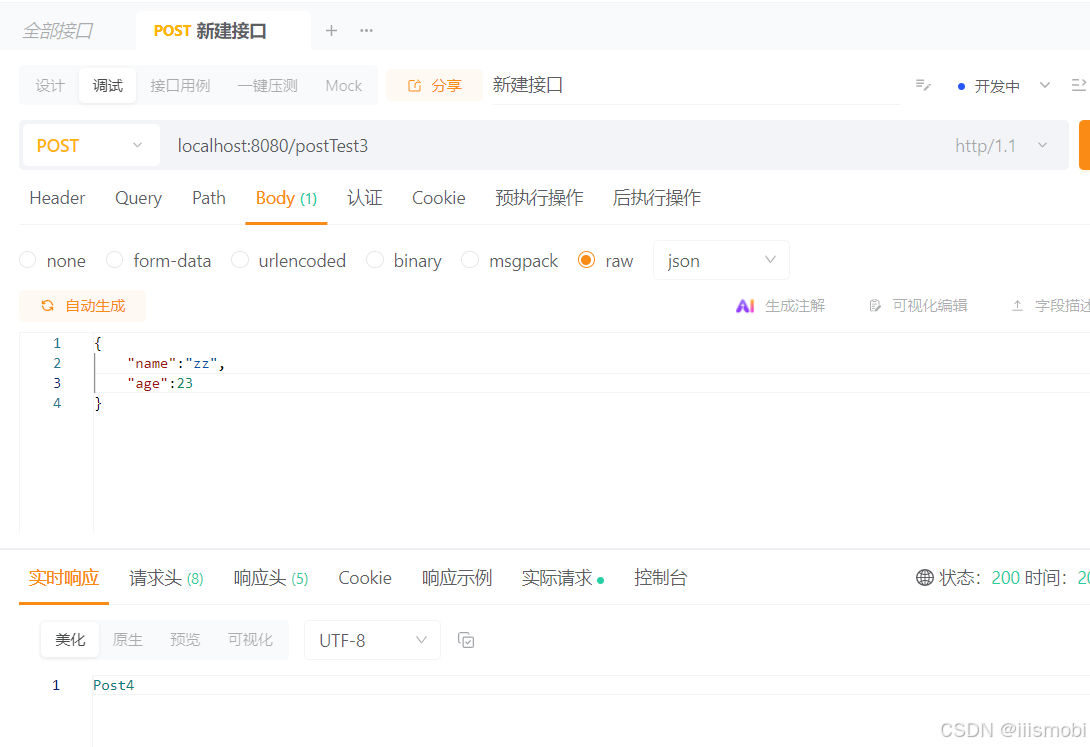The height and width of the screenshot is (747, 1090).
Task: Open the Query request tab
Action: click(x=138, y=198)
